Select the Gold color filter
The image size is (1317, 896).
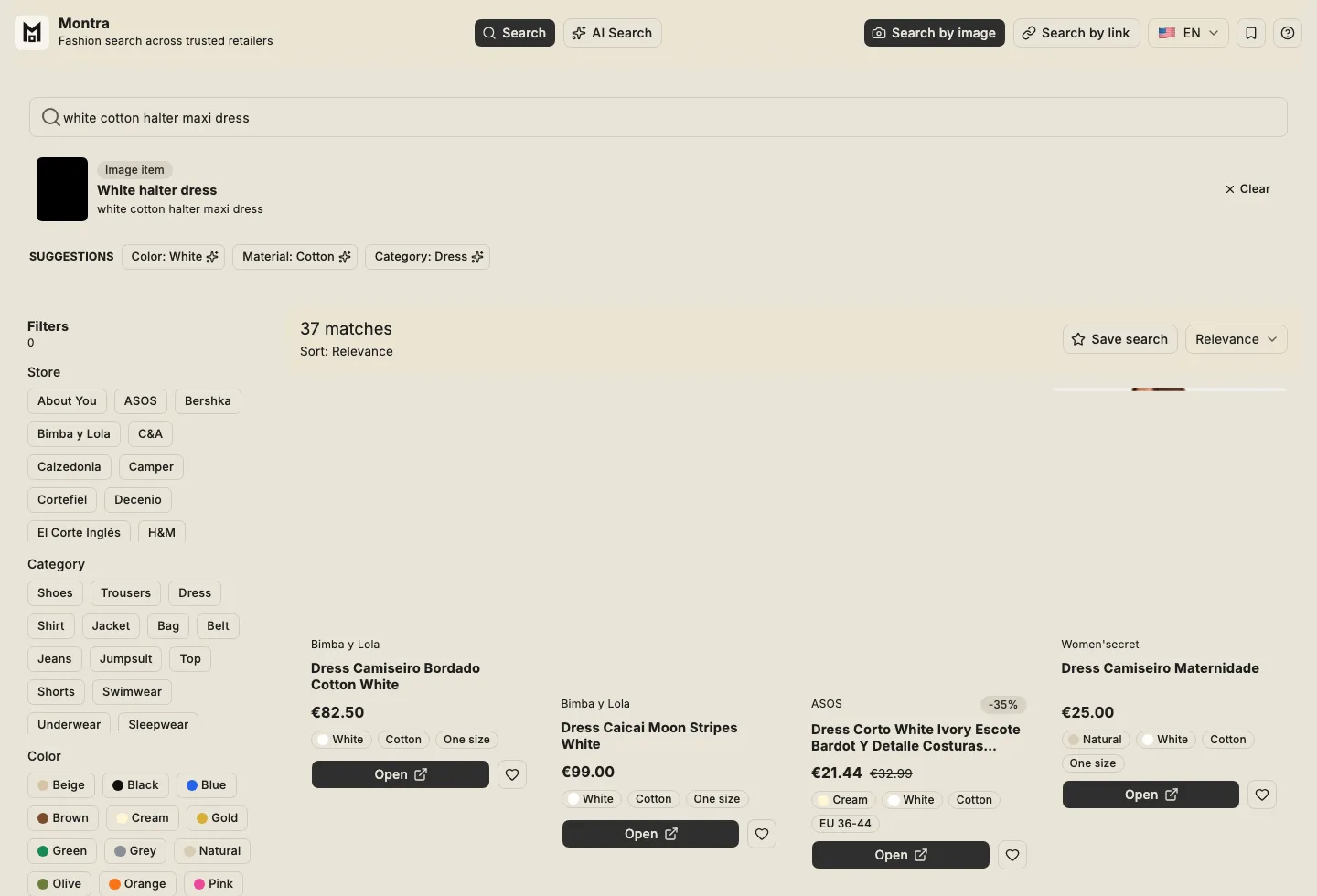point(217,818)
